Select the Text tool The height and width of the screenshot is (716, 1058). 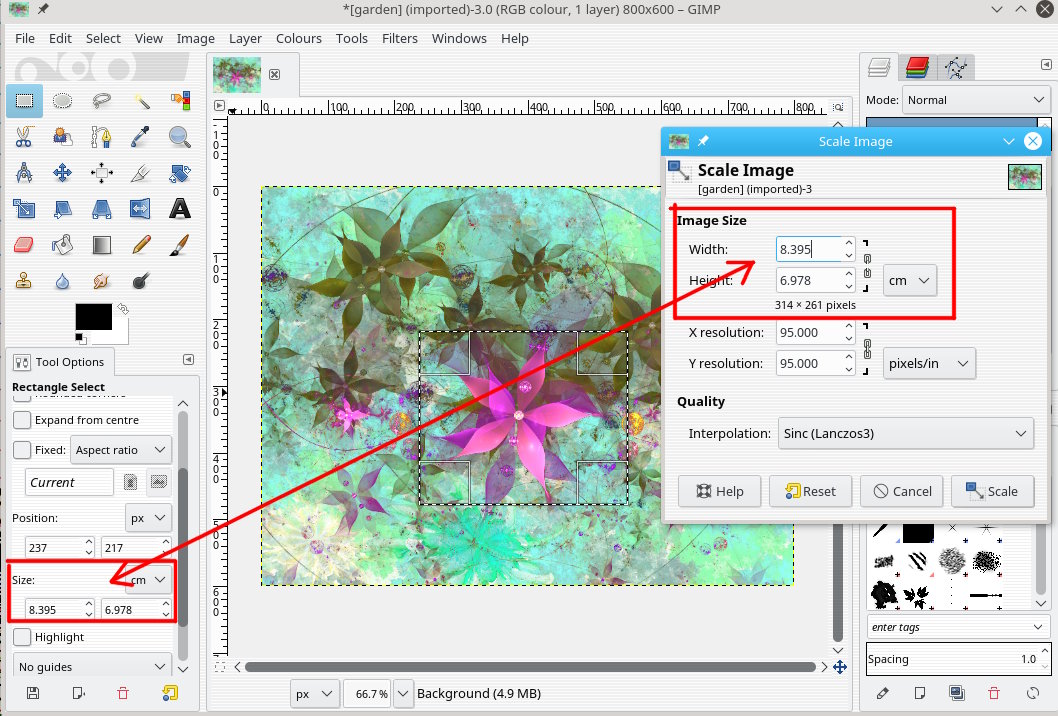tap(179, 209)
